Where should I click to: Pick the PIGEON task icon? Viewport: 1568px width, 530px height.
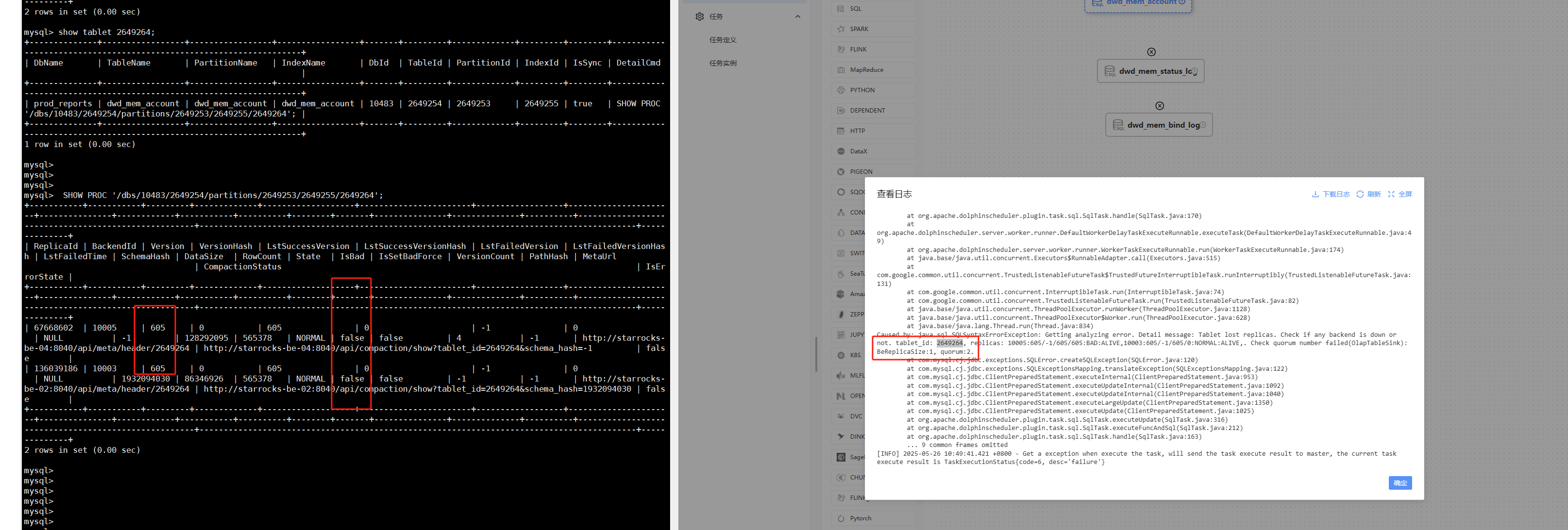point(841,172)
